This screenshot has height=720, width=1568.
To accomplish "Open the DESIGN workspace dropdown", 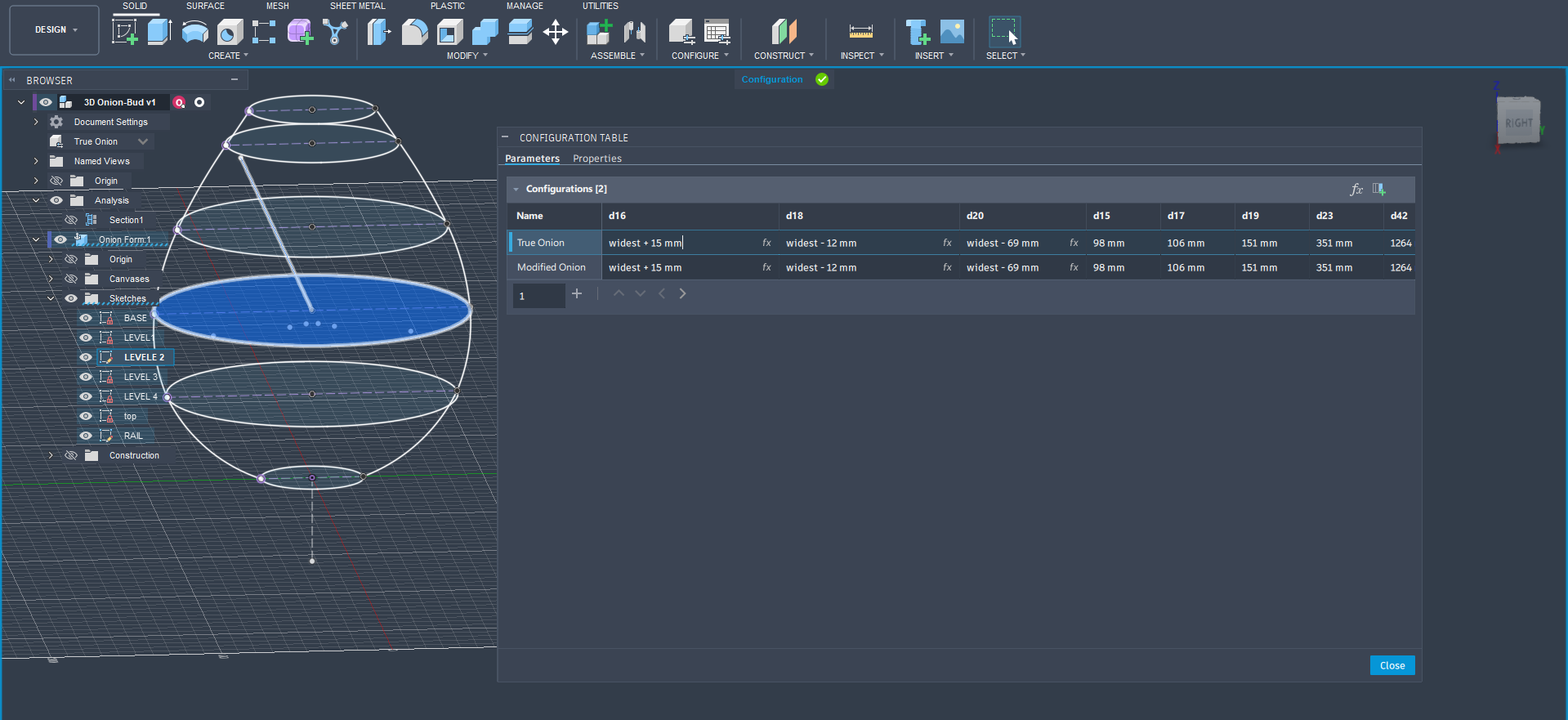I will pos(54,29).
